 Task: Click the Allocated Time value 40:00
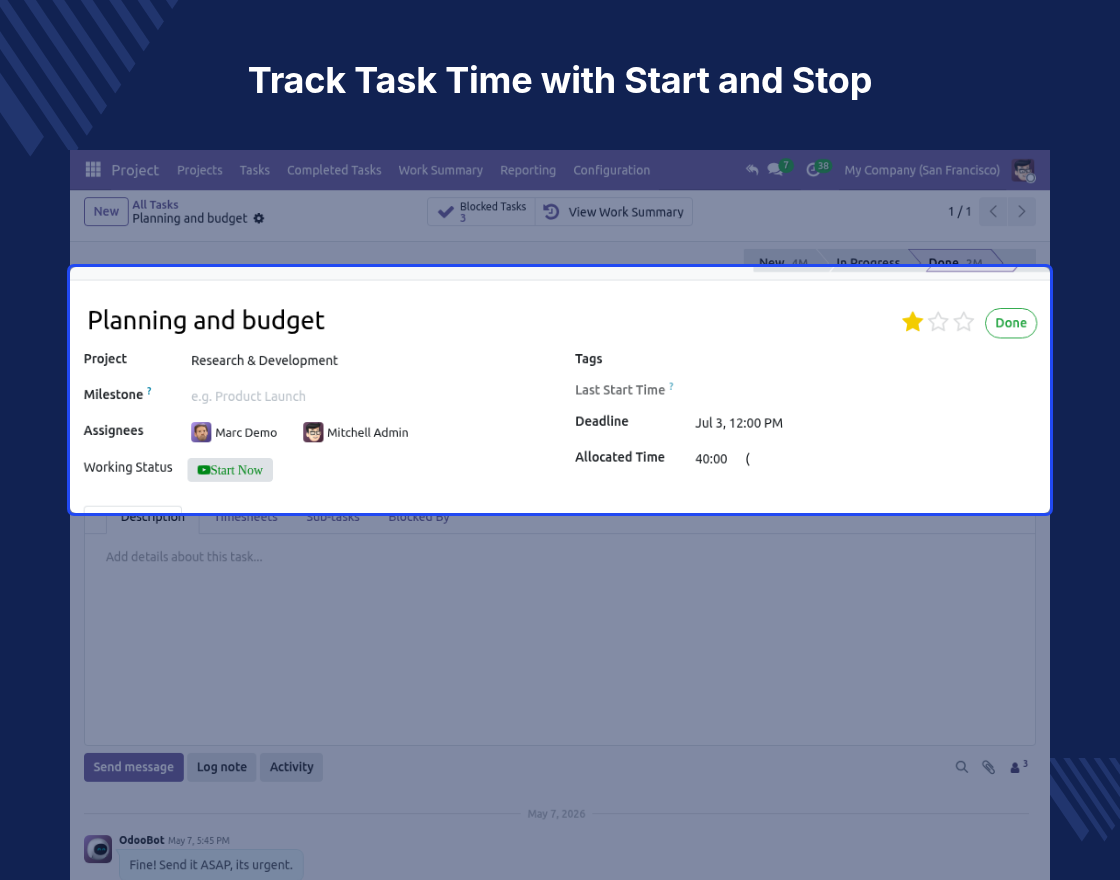[711, 459]
